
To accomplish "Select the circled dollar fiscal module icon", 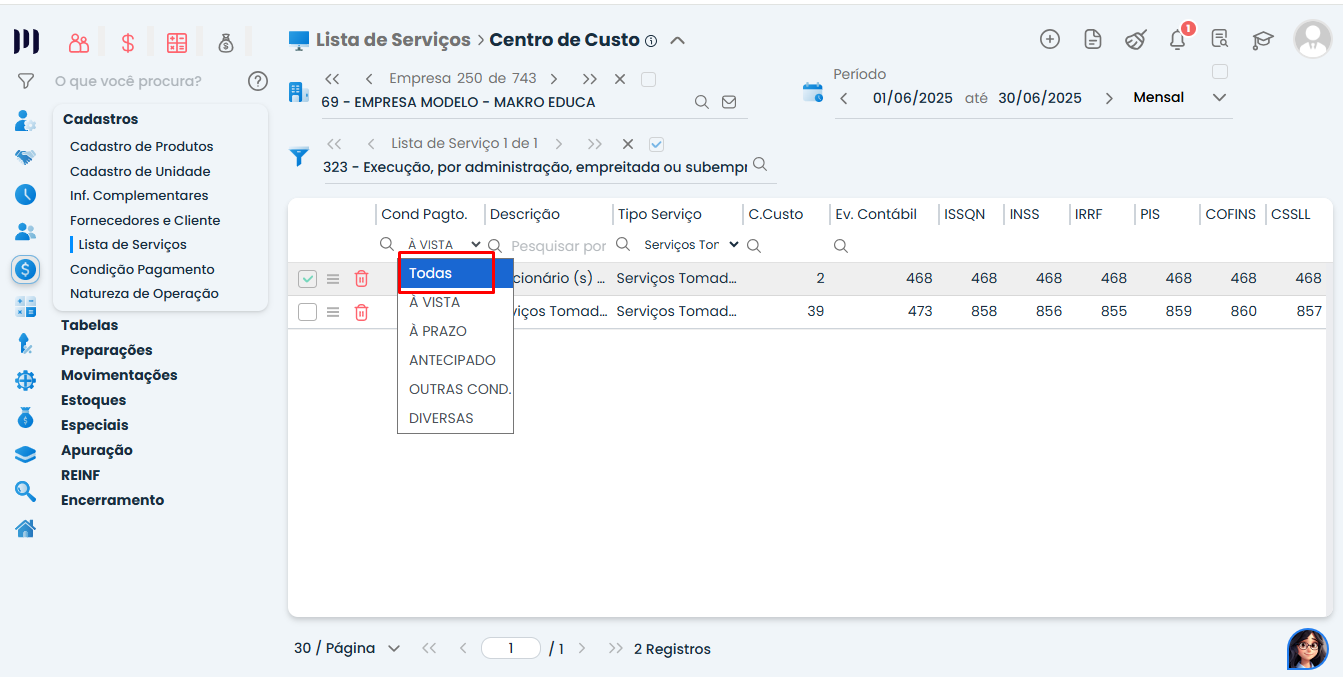I will point(26,268).
